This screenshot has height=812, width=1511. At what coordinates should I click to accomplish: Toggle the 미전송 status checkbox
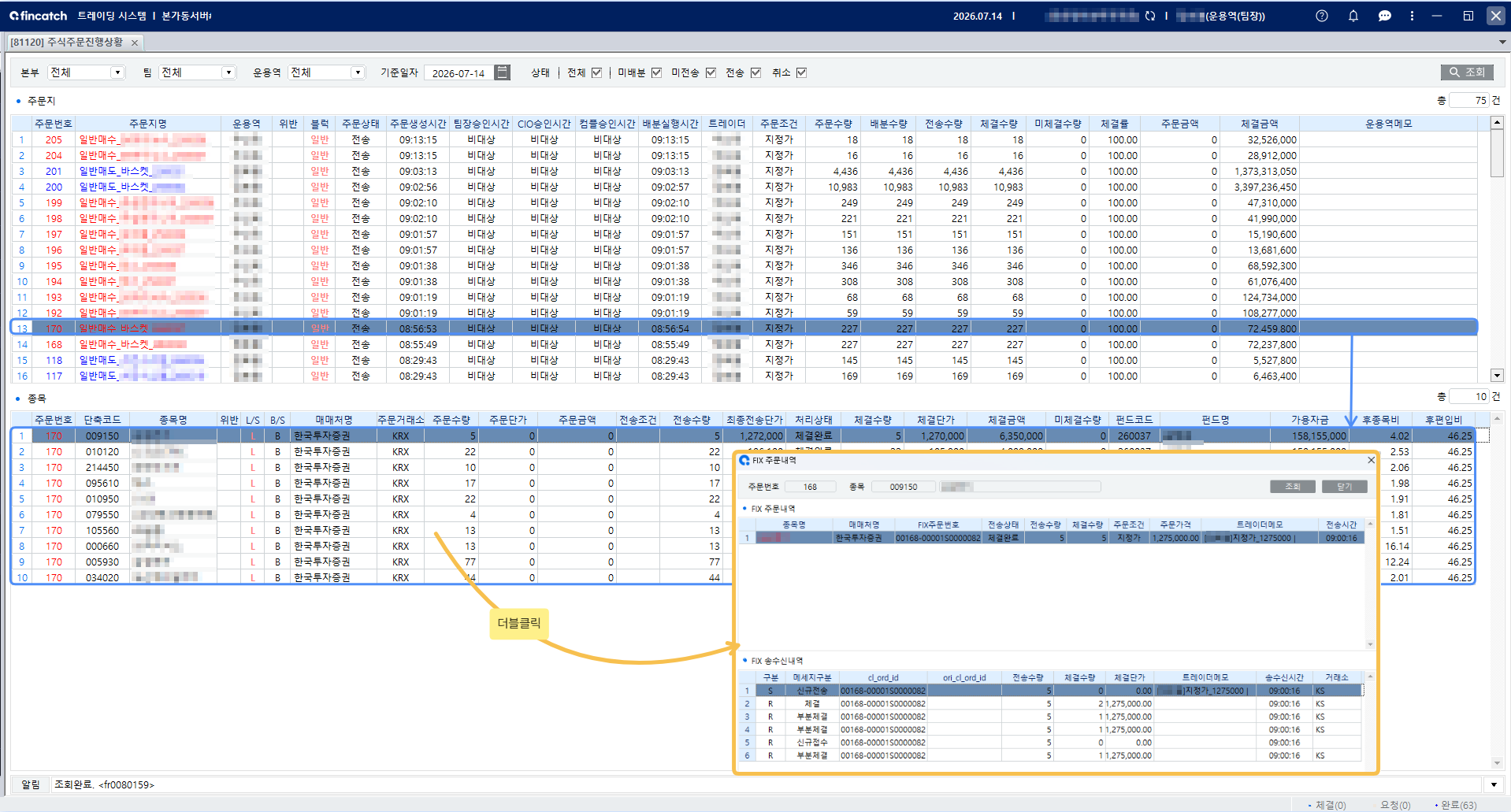[711, 72]
